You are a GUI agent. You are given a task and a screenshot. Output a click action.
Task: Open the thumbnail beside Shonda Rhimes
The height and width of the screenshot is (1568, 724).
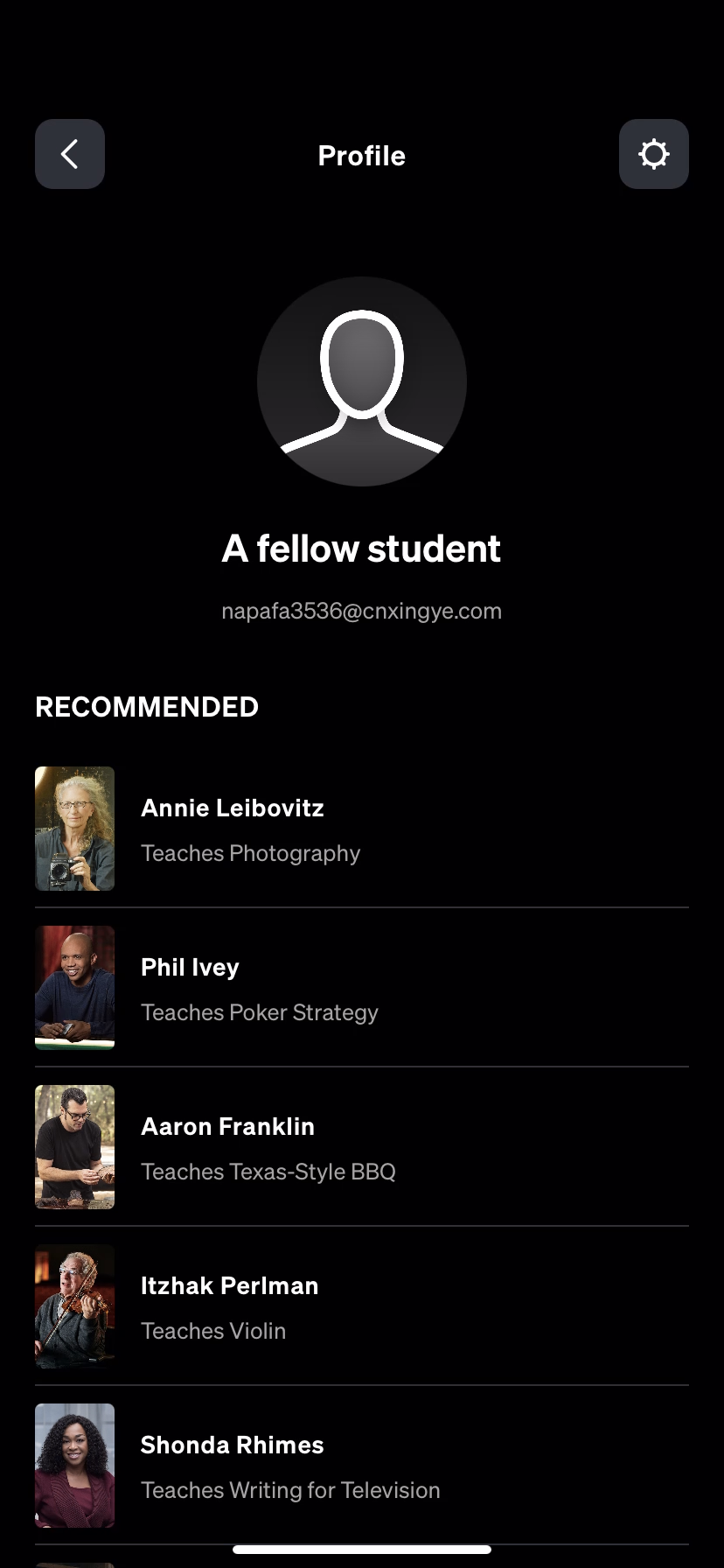[74, 1466]
